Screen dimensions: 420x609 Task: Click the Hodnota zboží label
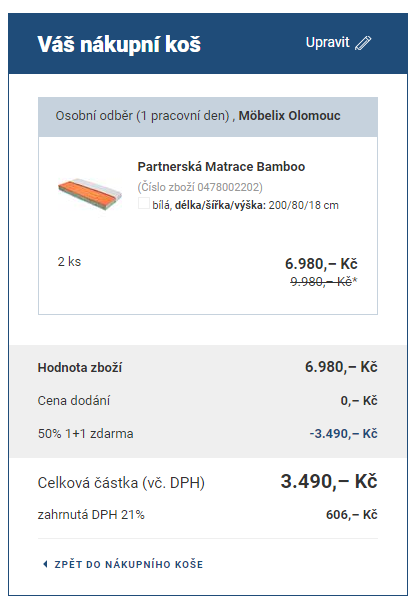80,367
